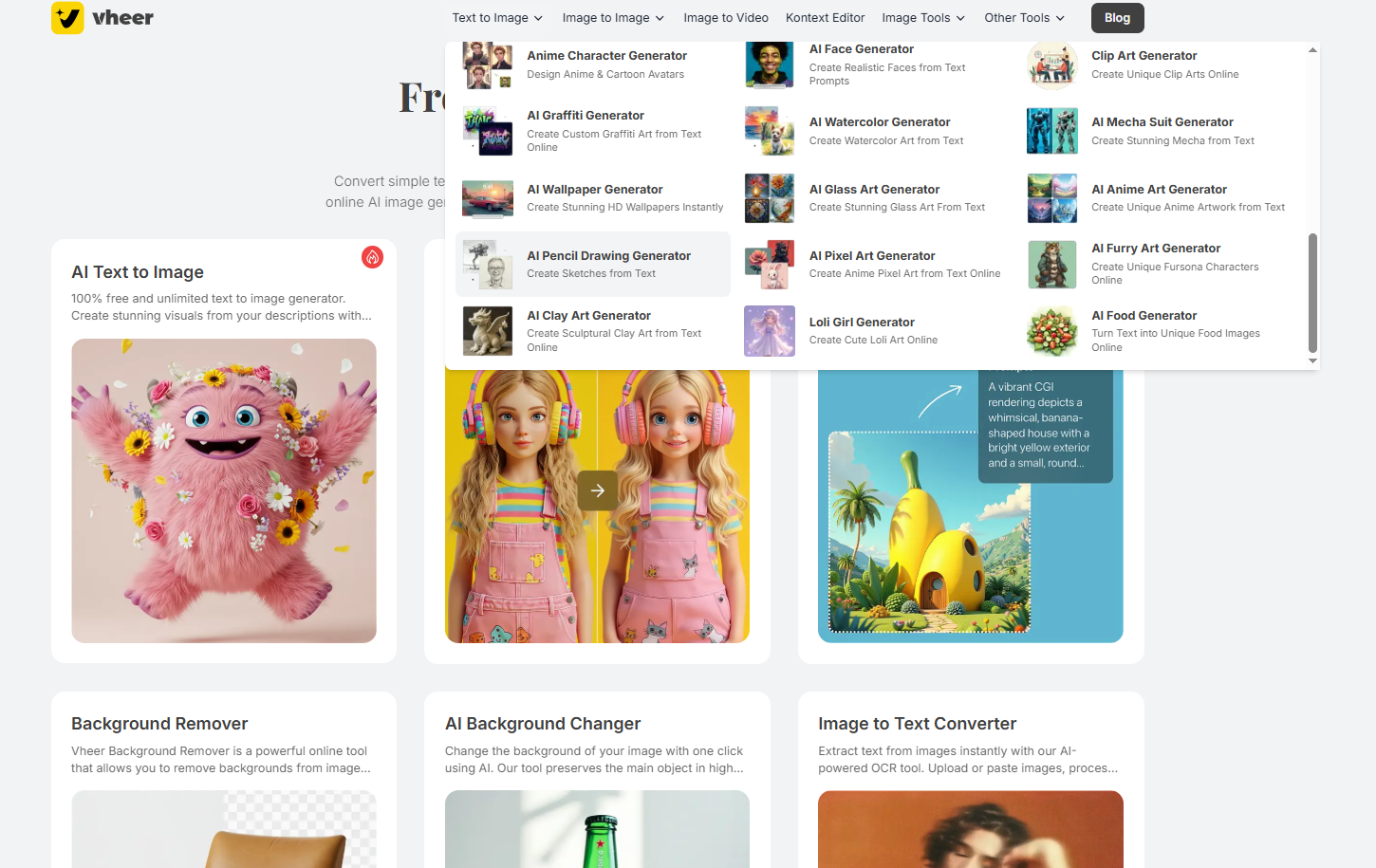Click the AI Clay Art Generator thumbnail
Image resolution: width=1376 pixels, height=868 pixels.
tap(488, 331)
